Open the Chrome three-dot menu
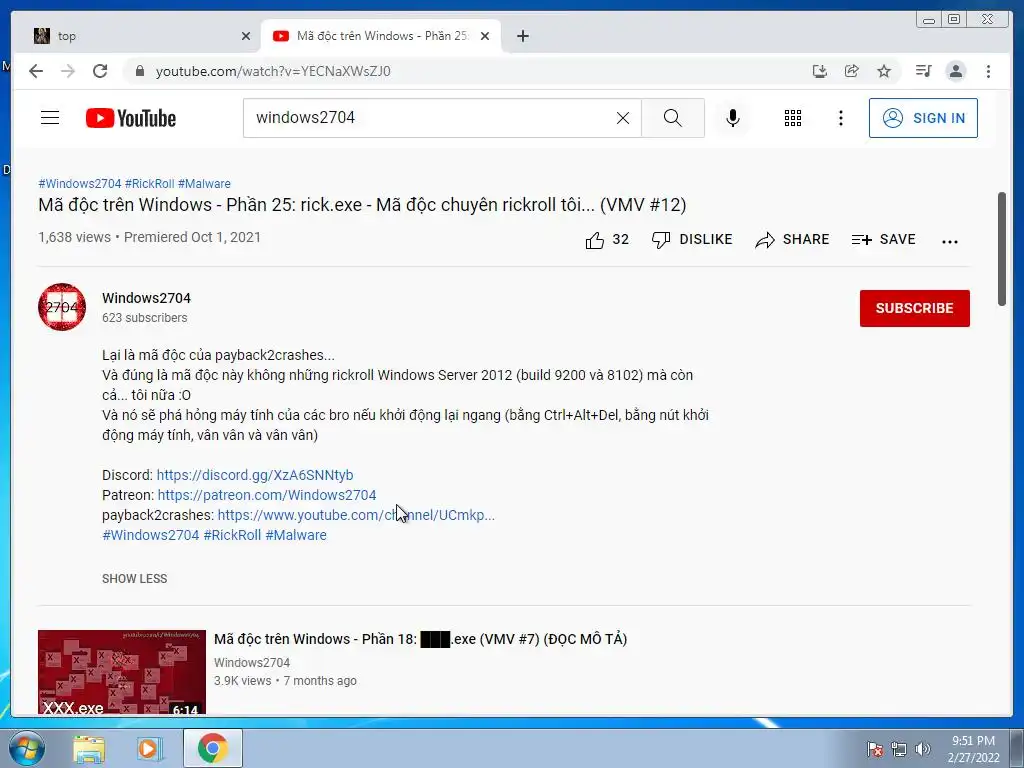This screenshot has width=1024, height=768. [x=988, y=71]
